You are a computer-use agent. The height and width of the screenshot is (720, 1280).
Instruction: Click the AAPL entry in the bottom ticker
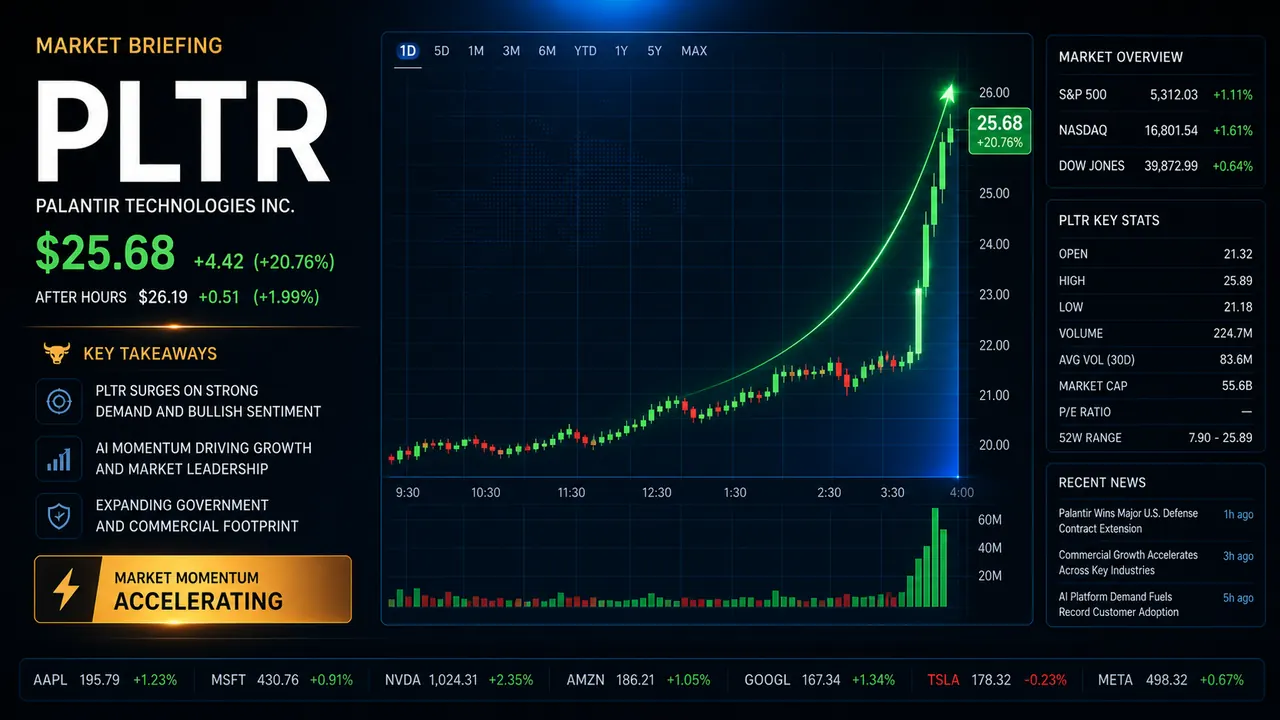pos(105,680)
